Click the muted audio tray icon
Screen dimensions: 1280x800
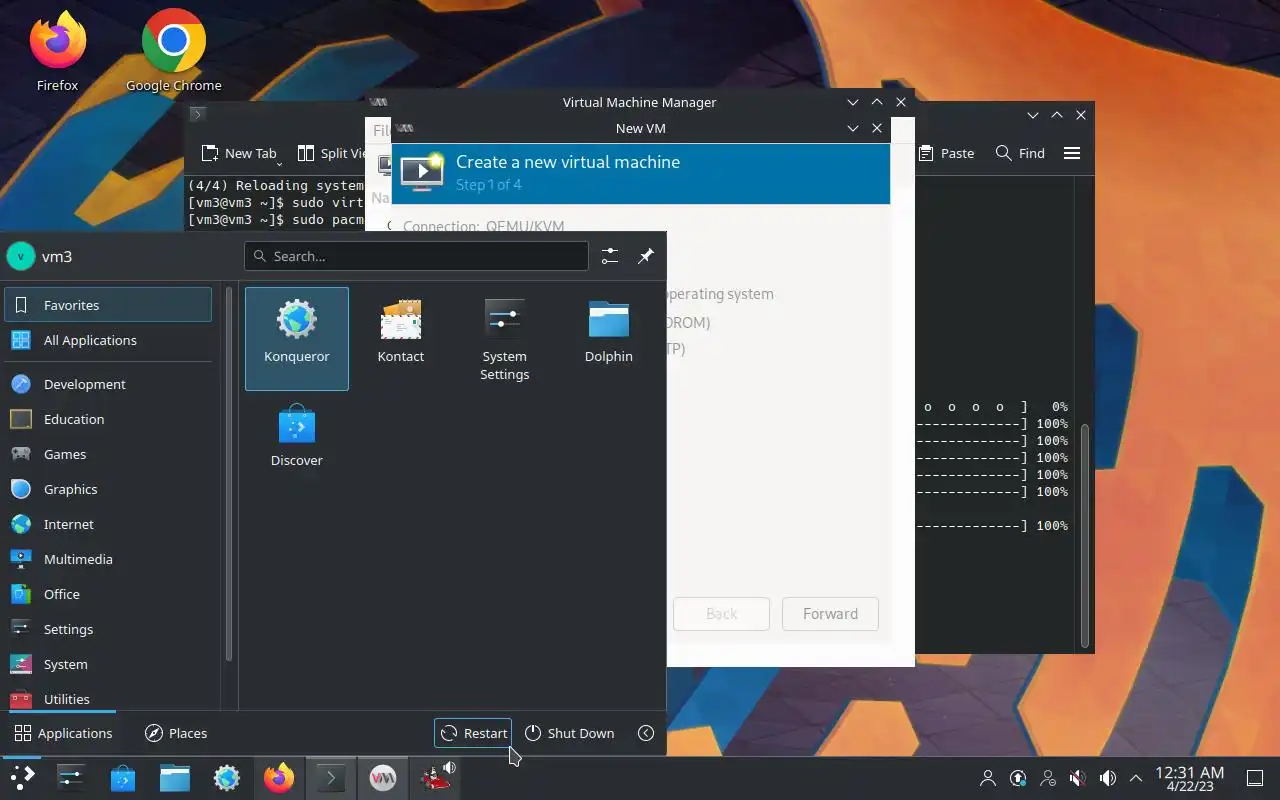[1078, 778]
